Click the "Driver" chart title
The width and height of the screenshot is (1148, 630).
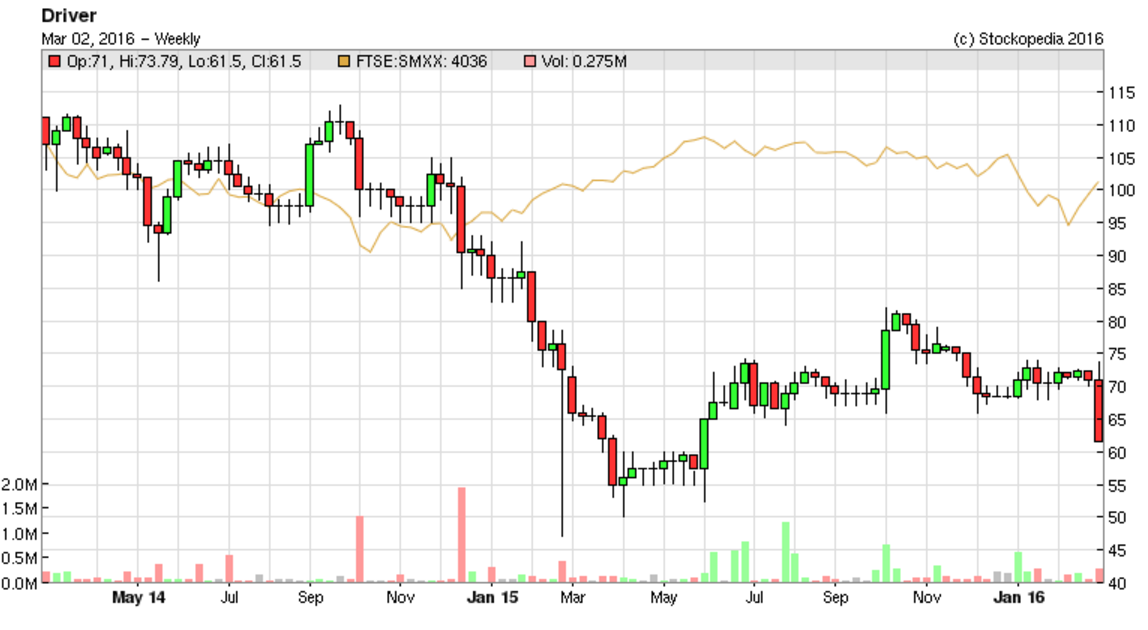coord(69,15)
